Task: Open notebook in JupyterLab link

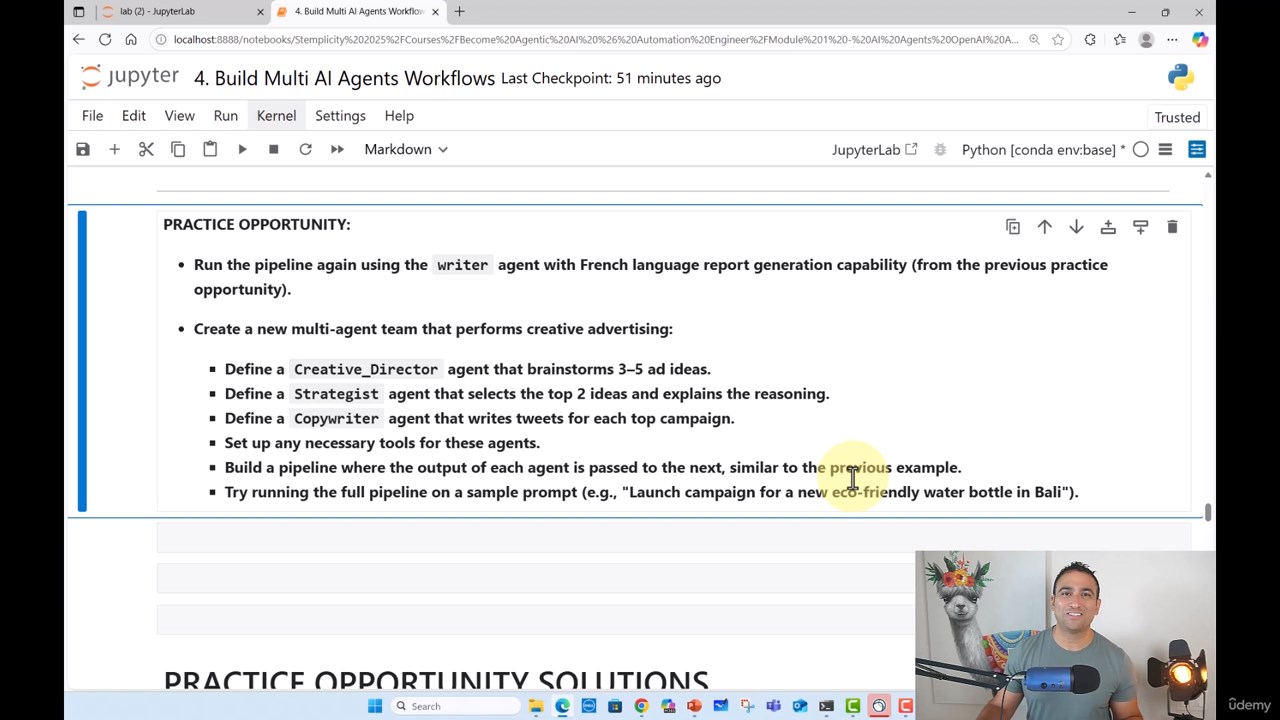Action: click(x=875, y=149)
